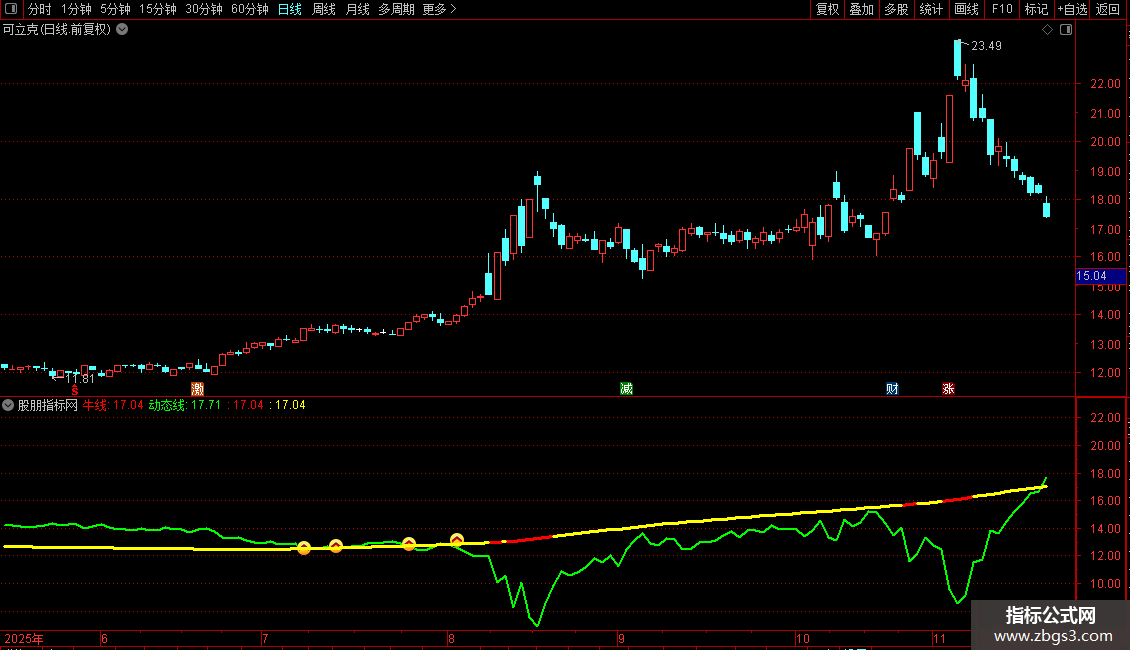The width and height of the screenshot is (1130, 650).
Task: Open 多周期 multi-period view
Action: click(396, 9)
